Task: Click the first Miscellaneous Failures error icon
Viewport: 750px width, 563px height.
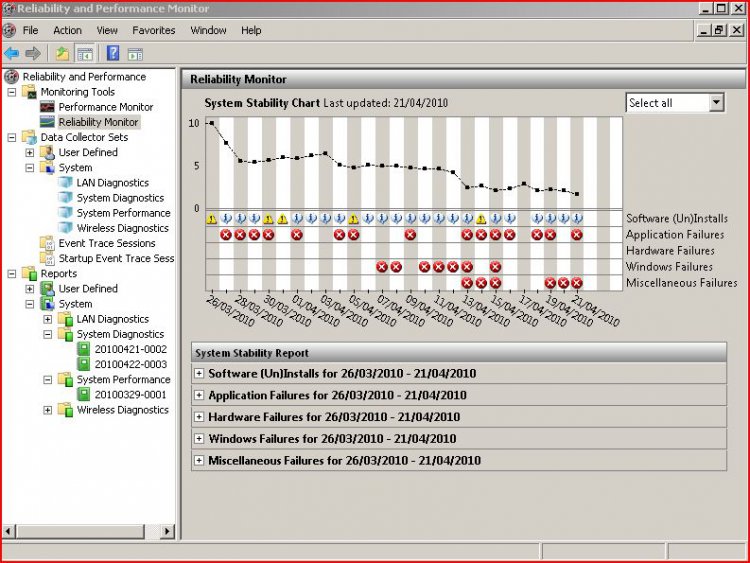Action: 467,283
